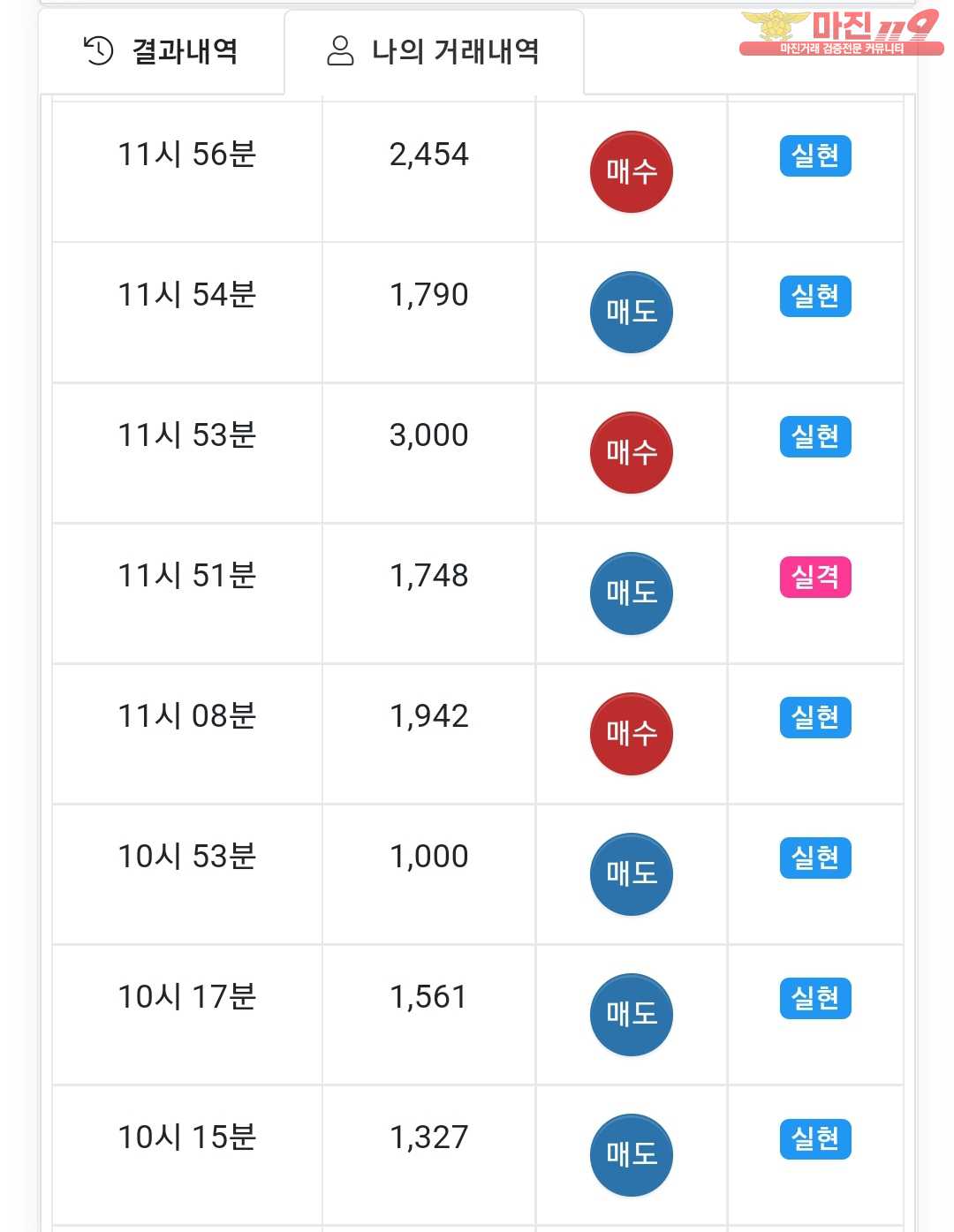The height and width of the screenshot is (1232, 954).
Task: Switch to 나의 거래내역 tab
Action: 434,51
